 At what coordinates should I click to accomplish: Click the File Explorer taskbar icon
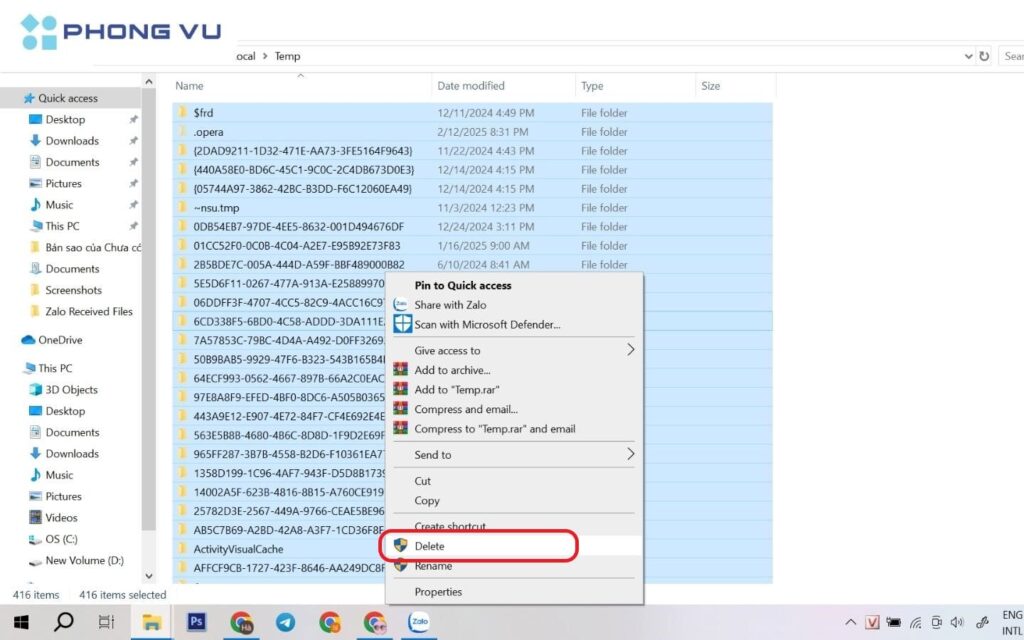tap(152, 622)
